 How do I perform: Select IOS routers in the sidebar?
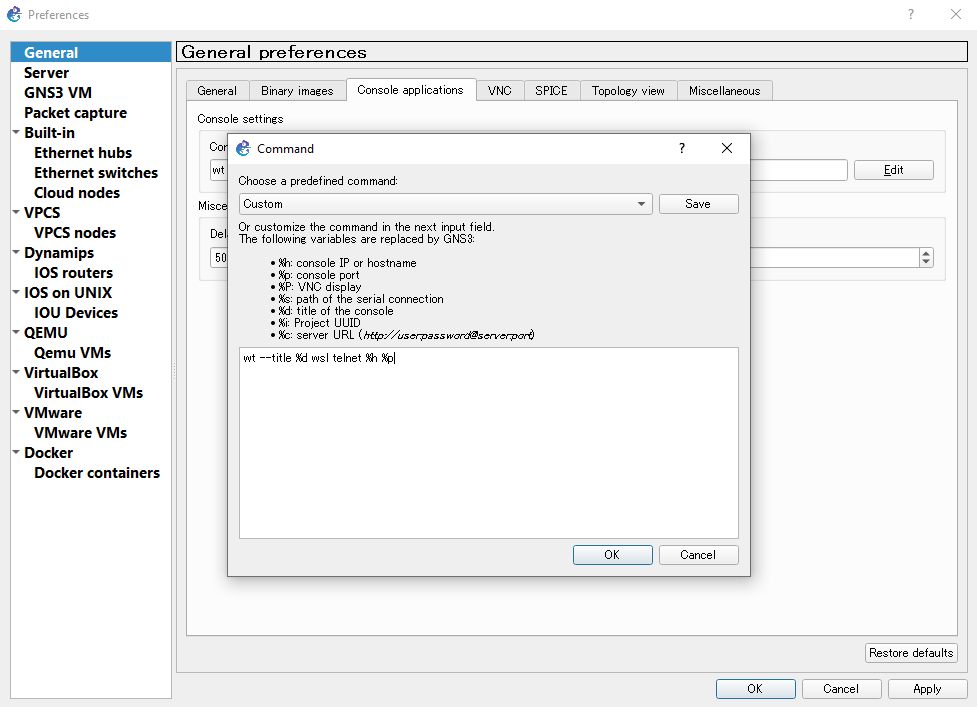pyautogui.click(x=74, y=273)
